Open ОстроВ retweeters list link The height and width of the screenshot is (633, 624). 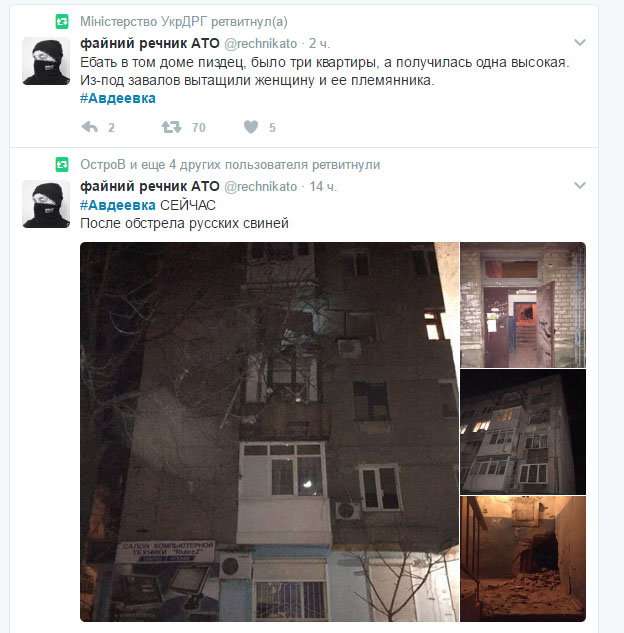230,164
